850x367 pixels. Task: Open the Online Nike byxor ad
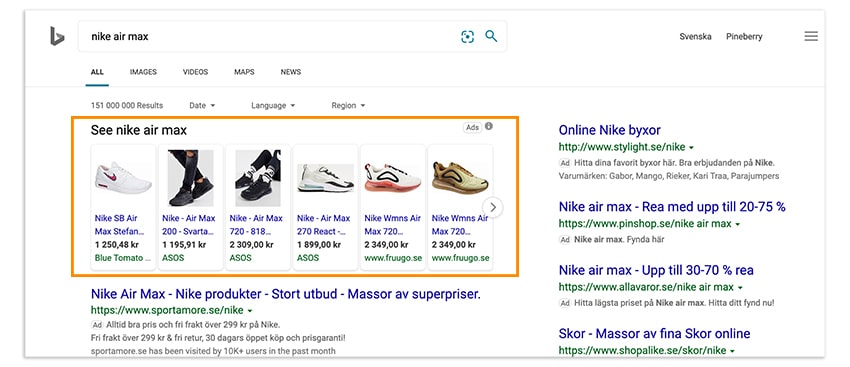[x=609, y=130]
